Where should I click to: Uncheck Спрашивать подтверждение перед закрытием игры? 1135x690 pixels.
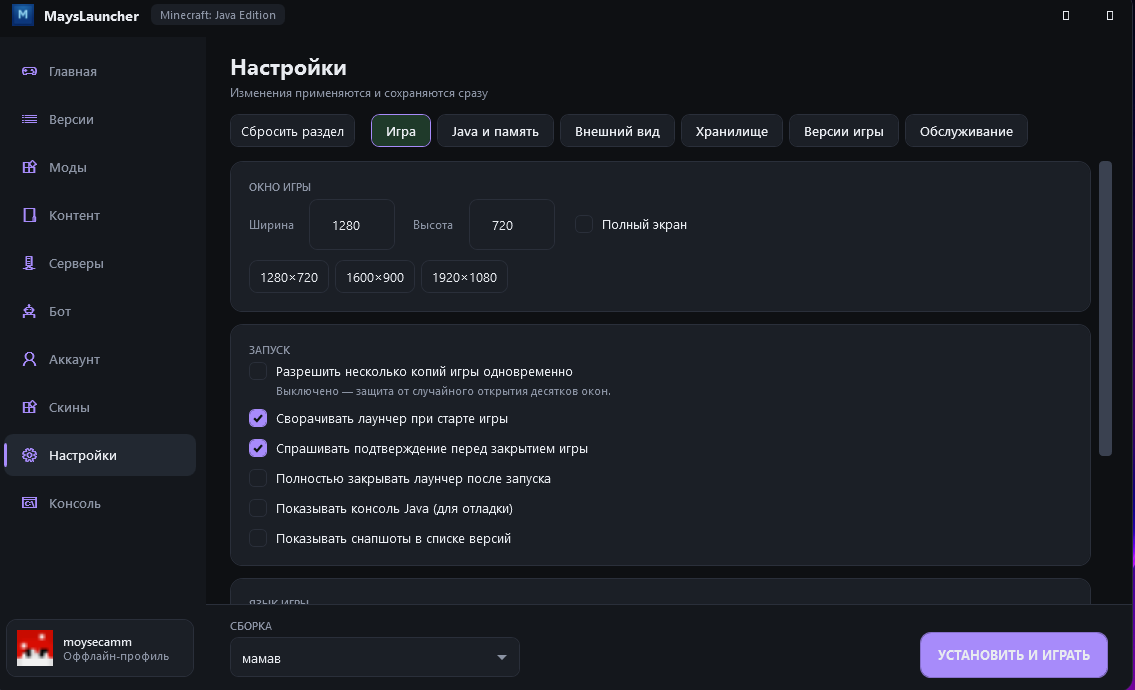coord(258,448)
